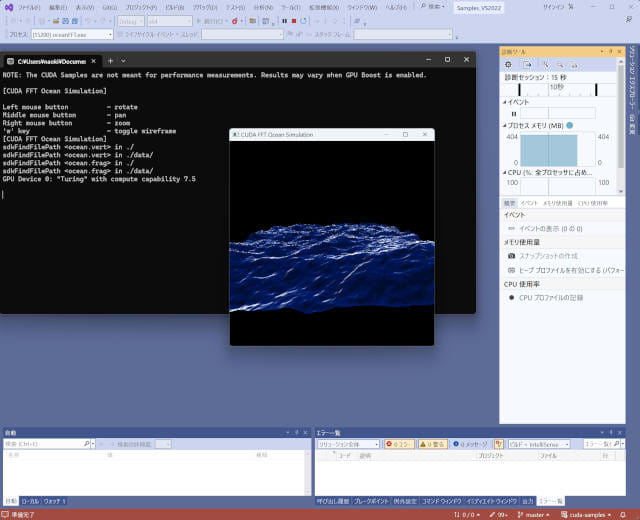Collapse the process memory graph section

coord(504,125)
